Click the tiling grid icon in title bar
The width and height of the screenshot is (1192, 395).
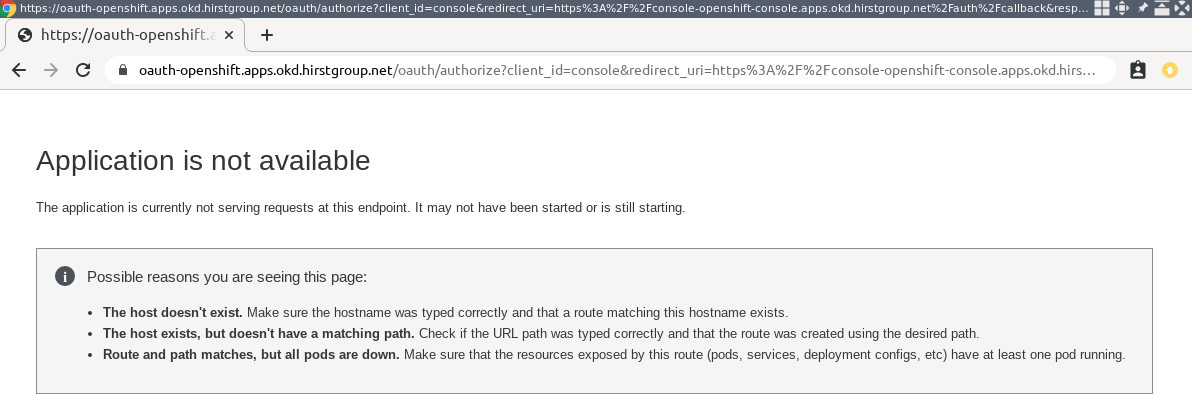(1102, 8)
